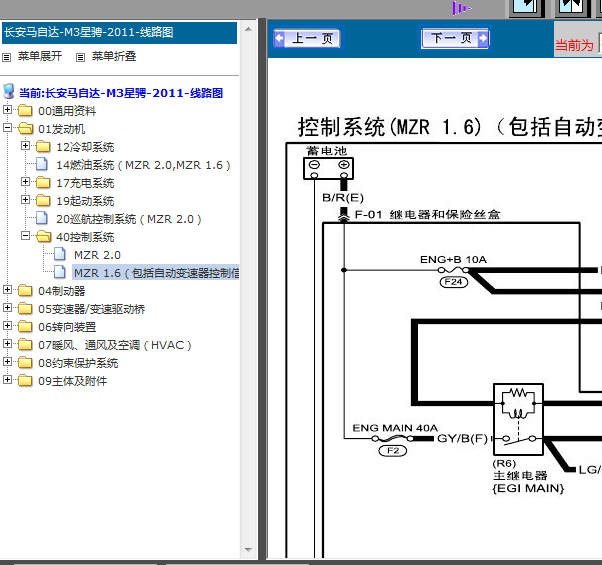The width and height of the screenshot is (602, 565).
Task: Click the ENG MAIN 40A fuse label
Action: pyautogui.click(x=395, y=428)
